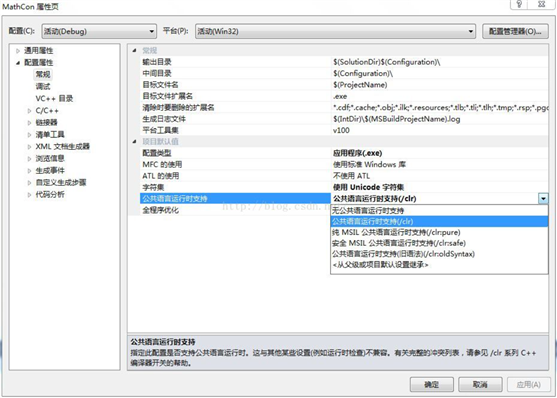Image resolution: width=557 pixels, height=398 pixels.
Task: Select the 链接器 tree item label
Action: click(x=47, y=123)
